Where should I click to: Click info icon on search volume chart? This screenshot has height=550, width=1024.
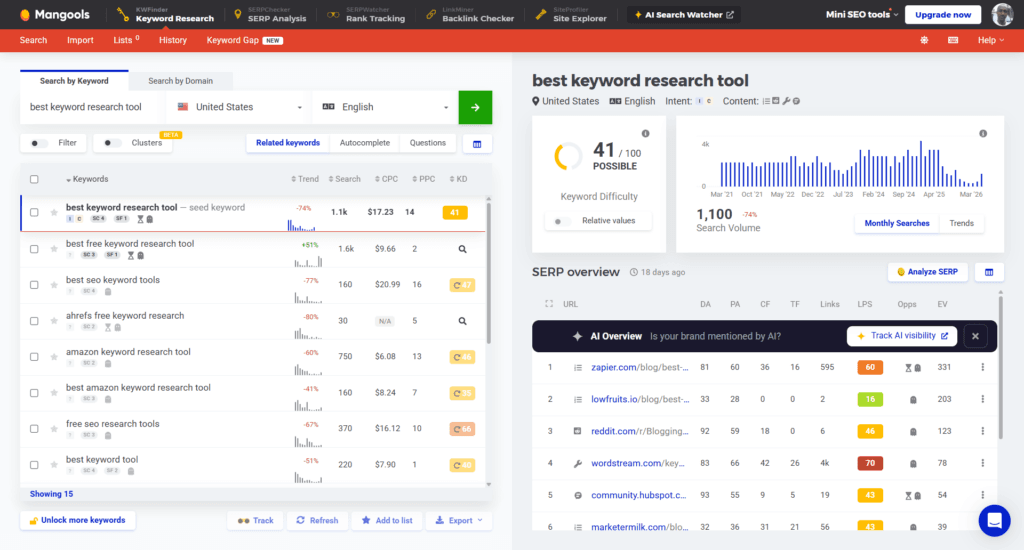[x=983, y=133]
